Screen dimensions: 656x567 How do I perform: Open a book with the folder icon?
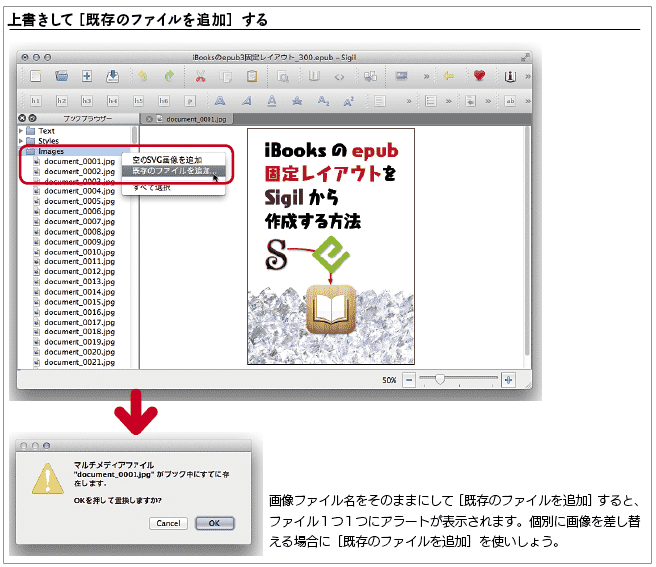pos(62,76)
